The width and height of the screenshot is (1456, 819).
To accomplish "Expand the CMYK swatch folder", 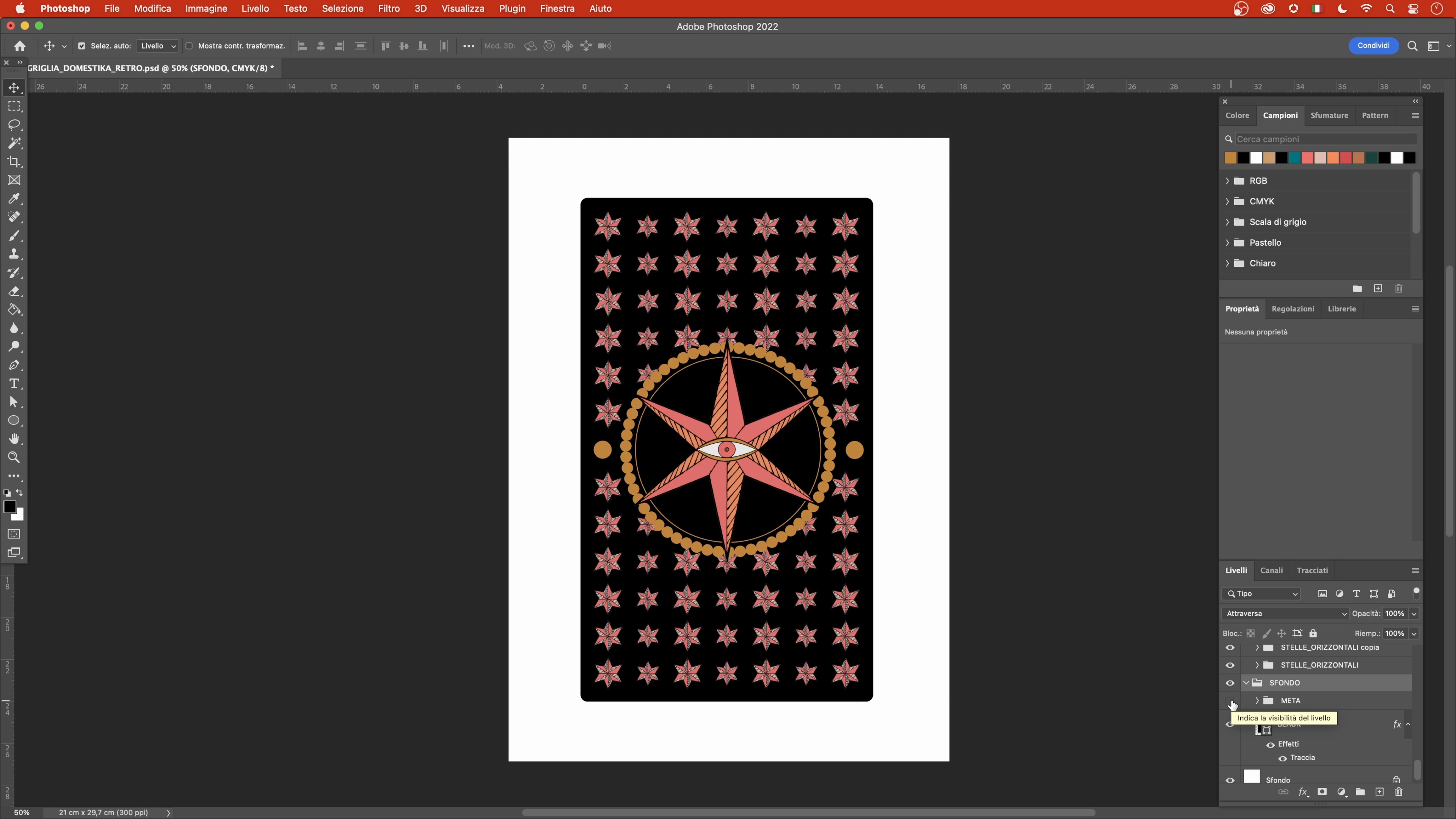I will pos(1227,201).
